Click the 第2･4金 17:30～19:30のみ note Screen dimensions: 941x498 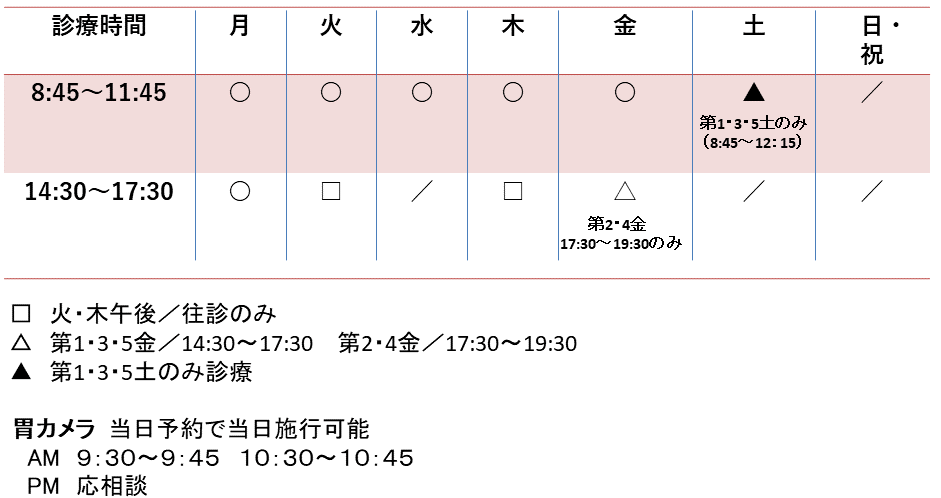click(621, 234)
